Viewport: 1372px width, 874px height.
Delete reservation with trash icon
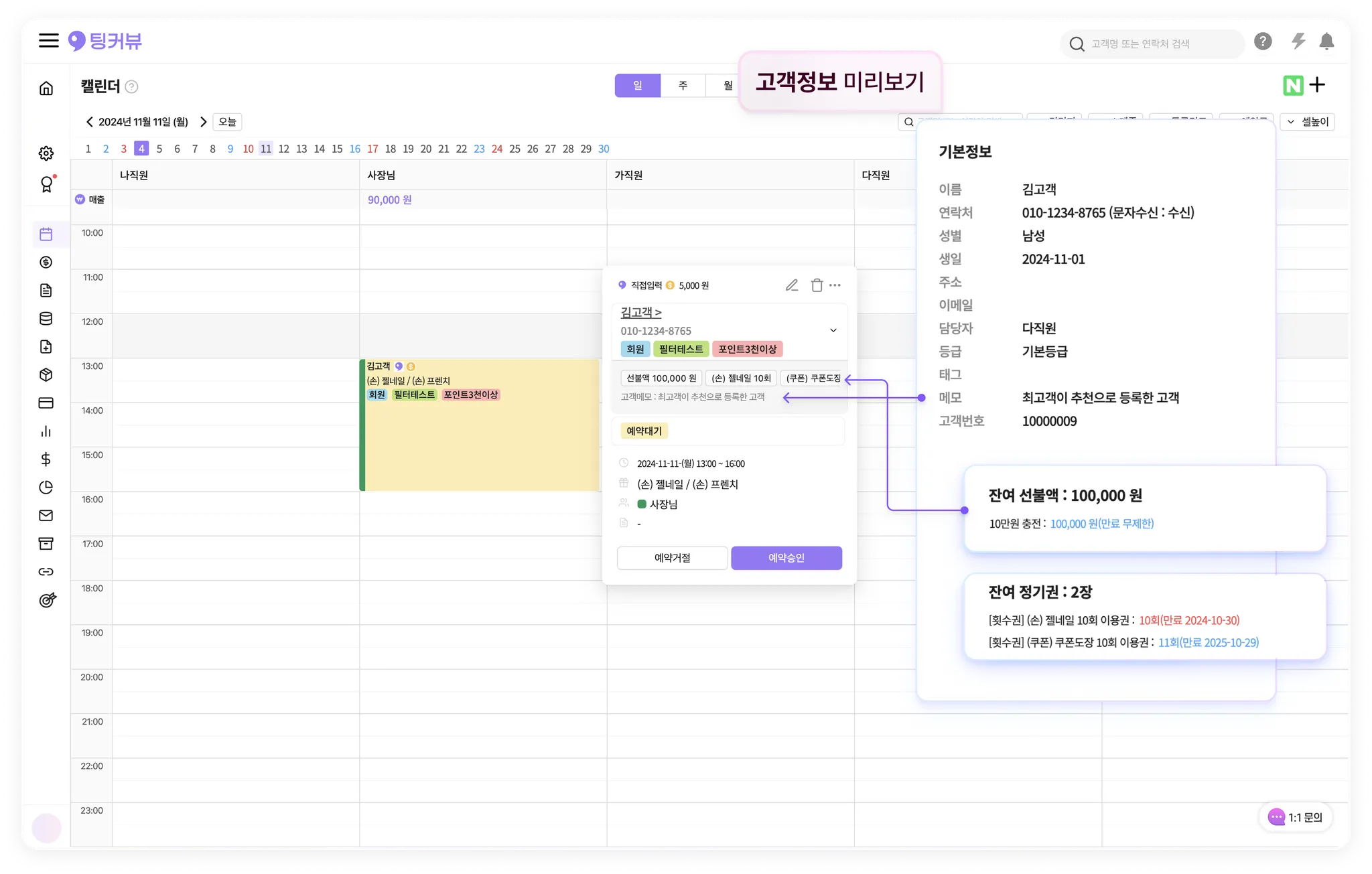coord(817,285)
